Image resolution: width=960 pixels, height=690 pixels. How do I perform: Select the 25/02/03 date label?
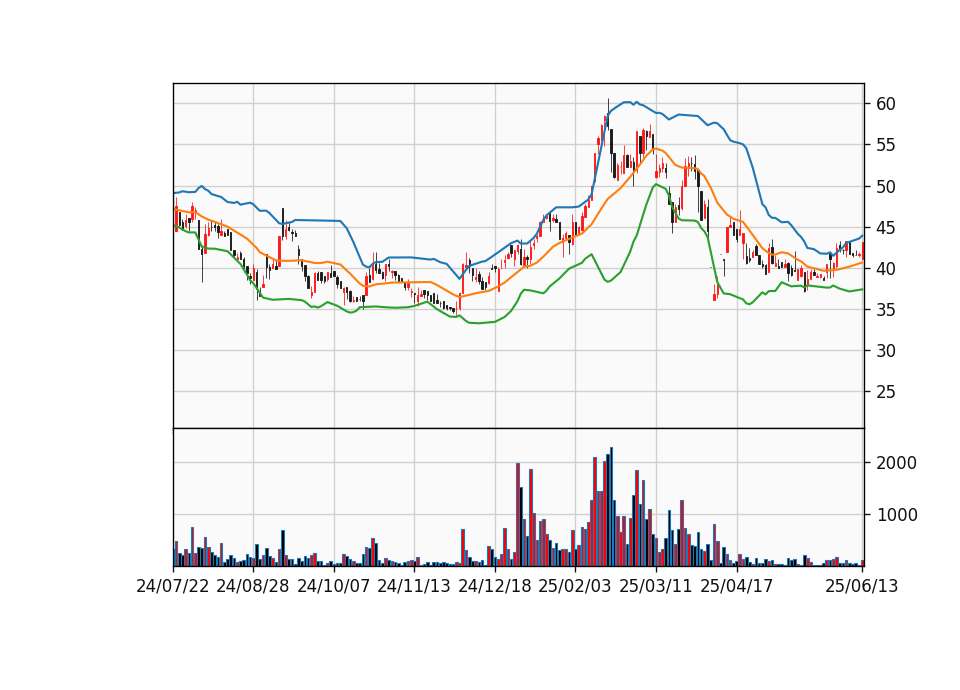575,586
